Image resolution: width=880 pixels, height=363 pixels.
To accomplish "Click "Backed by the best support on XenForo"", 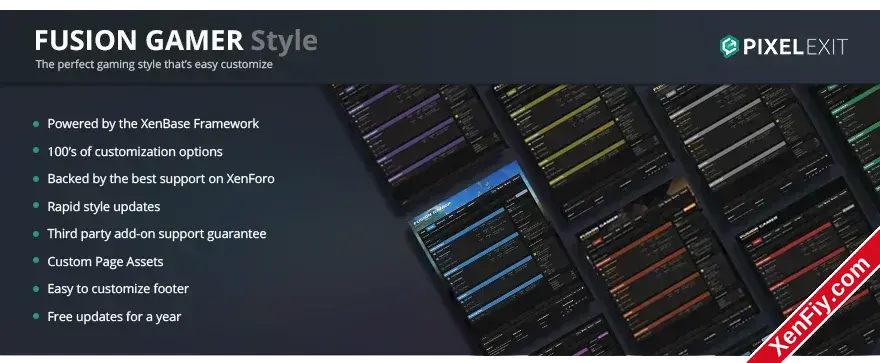I will (161, 179).
